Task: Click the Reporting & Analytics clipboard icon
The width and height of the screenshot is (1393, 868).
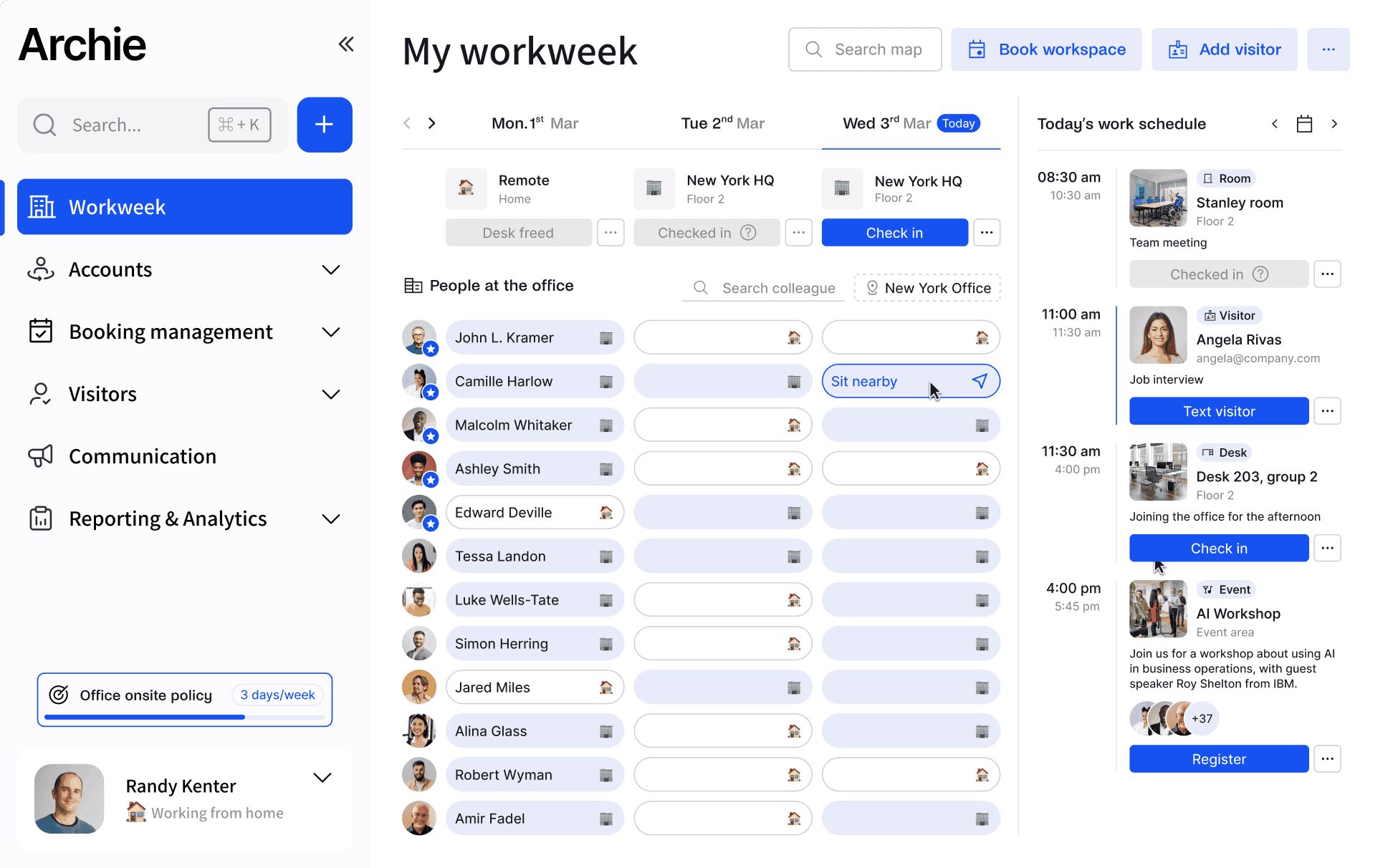Action: coord(41,519)
